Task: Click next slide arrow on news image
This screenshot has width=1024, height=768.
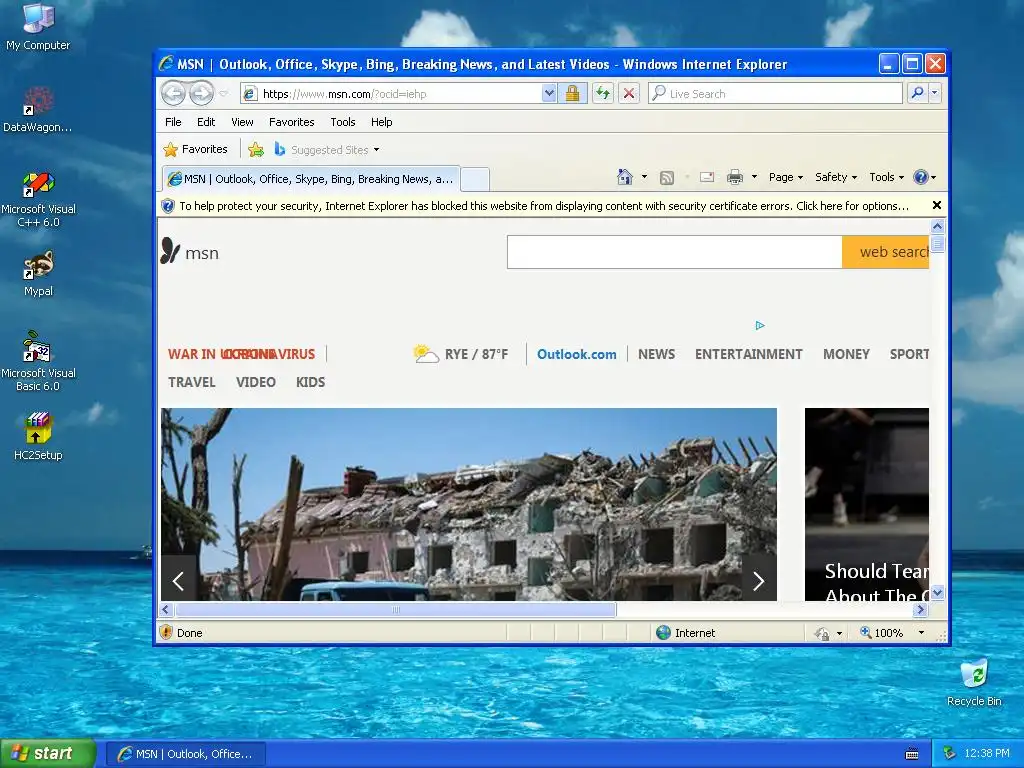Action: [759, 580]
